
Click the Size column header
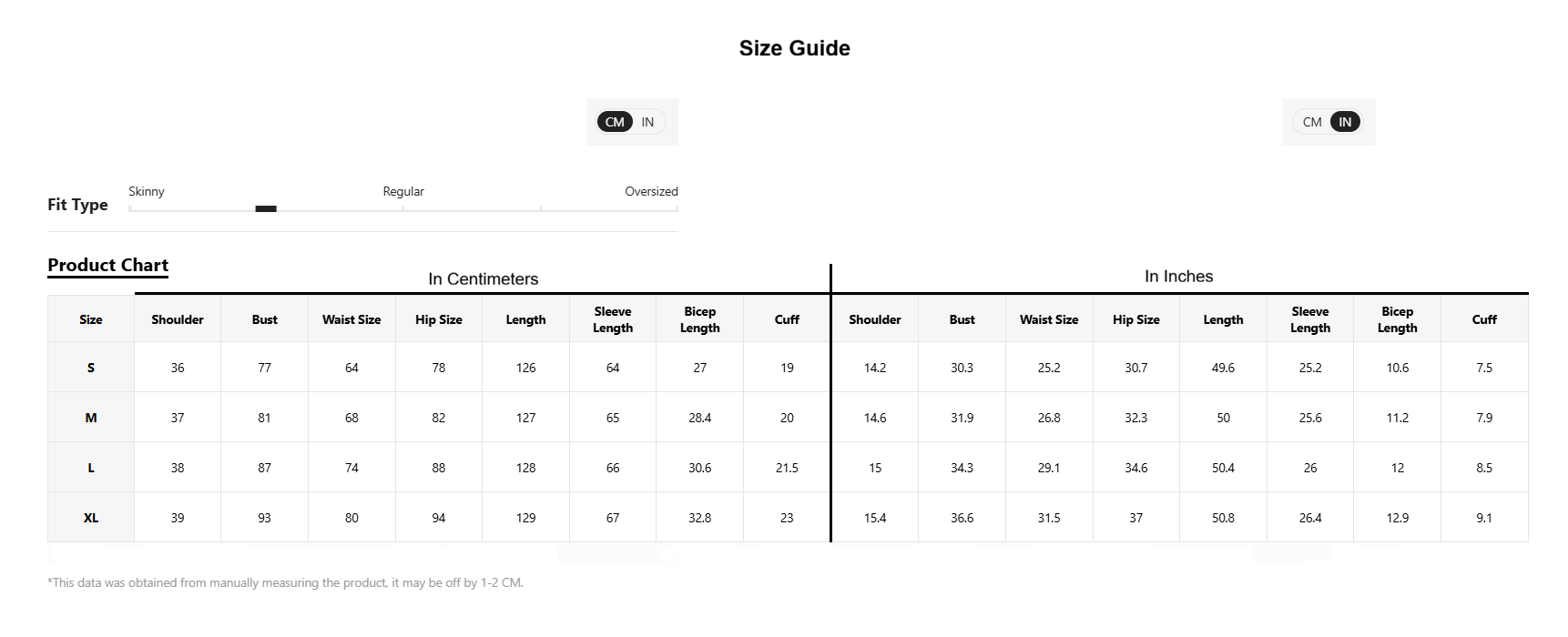91,319
